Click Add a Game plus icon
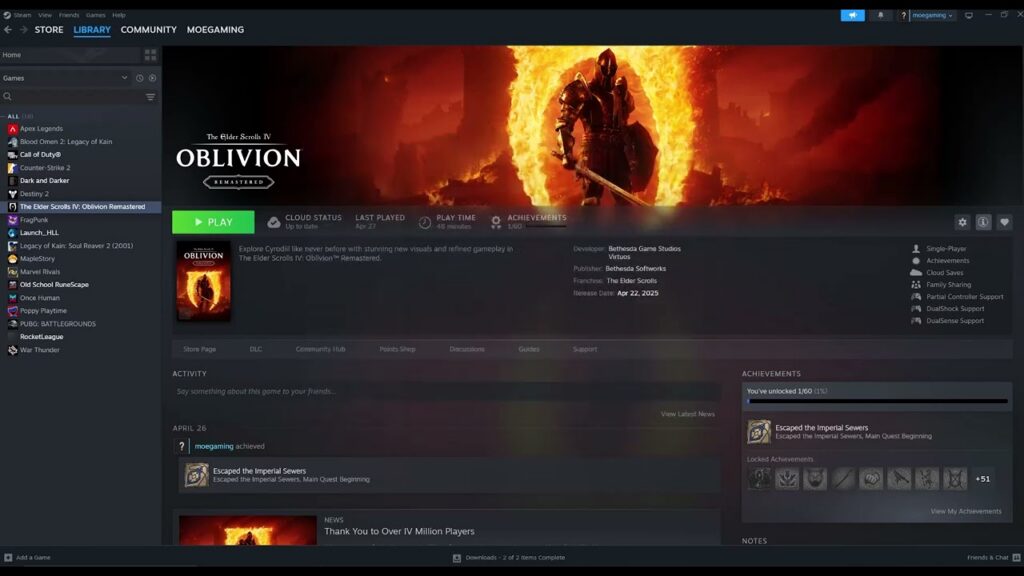This screenshot has height=576, width=1024. (8, 558)
